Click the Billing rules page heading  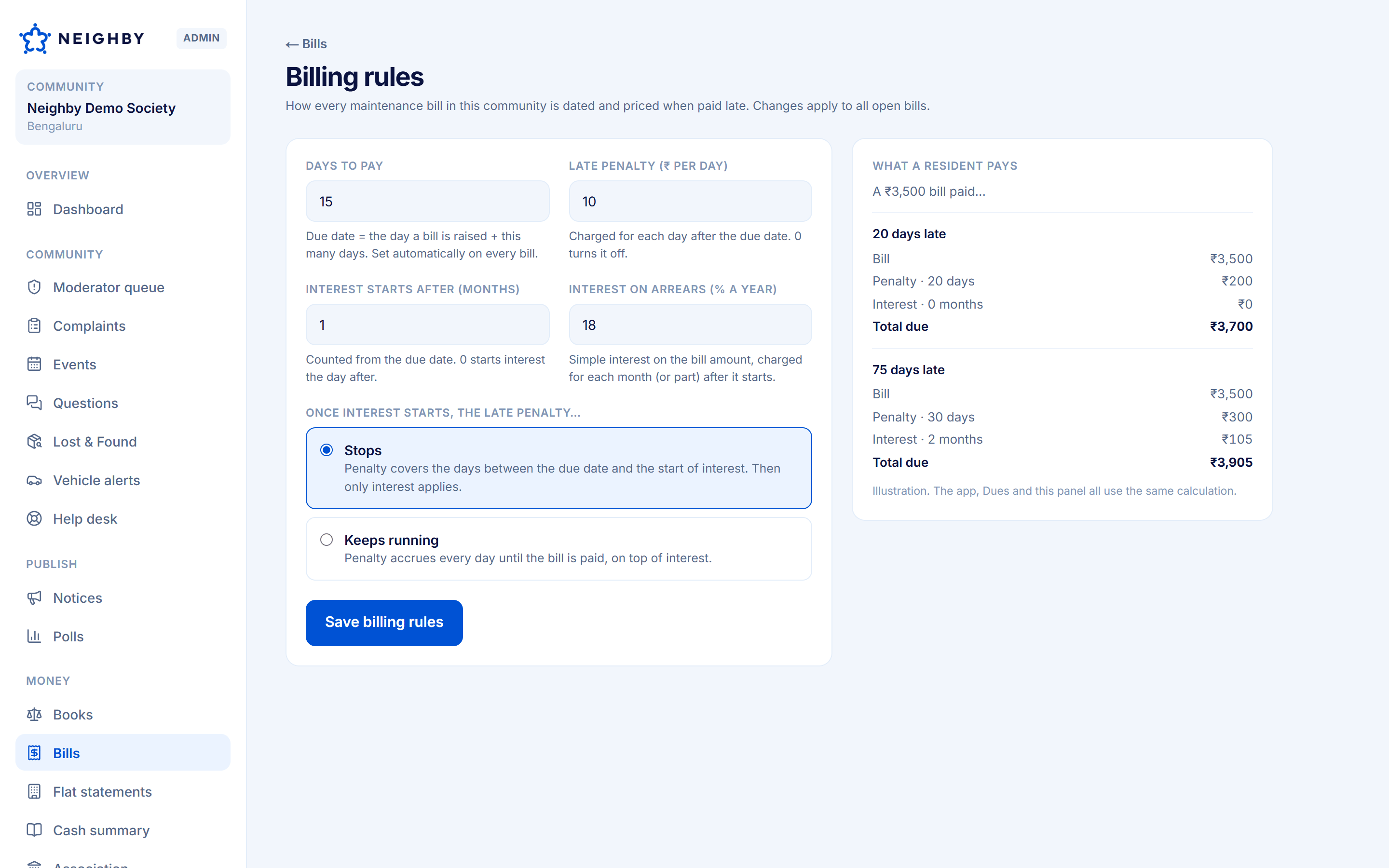354,77
